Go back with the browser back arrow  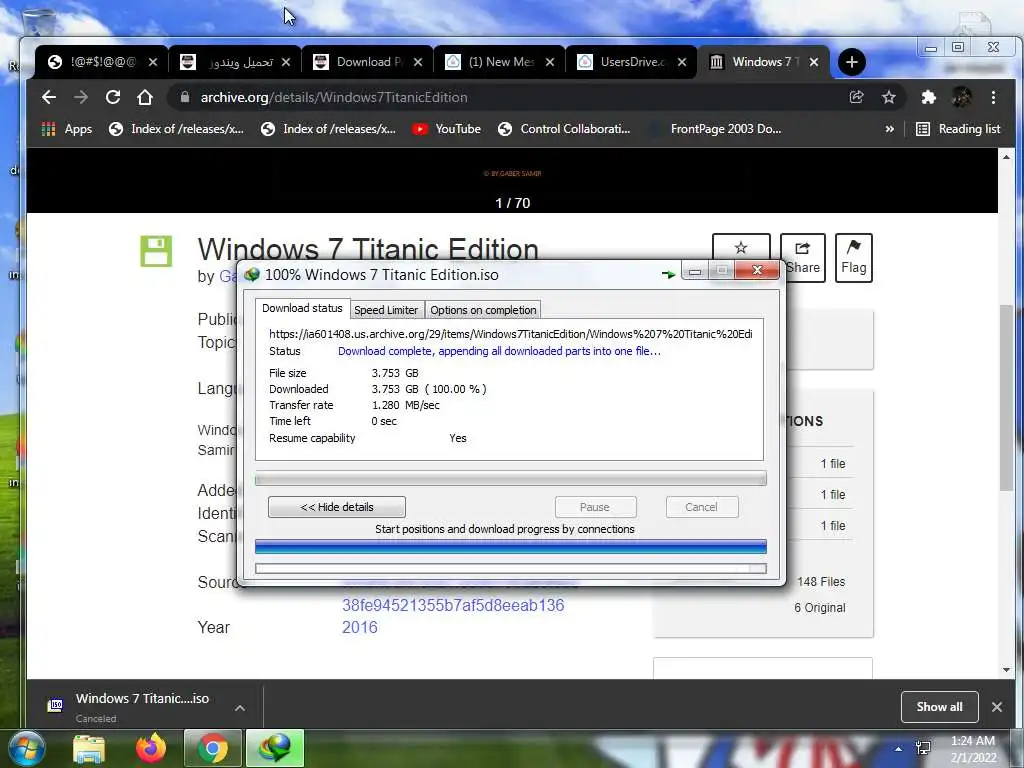[49, 97]
